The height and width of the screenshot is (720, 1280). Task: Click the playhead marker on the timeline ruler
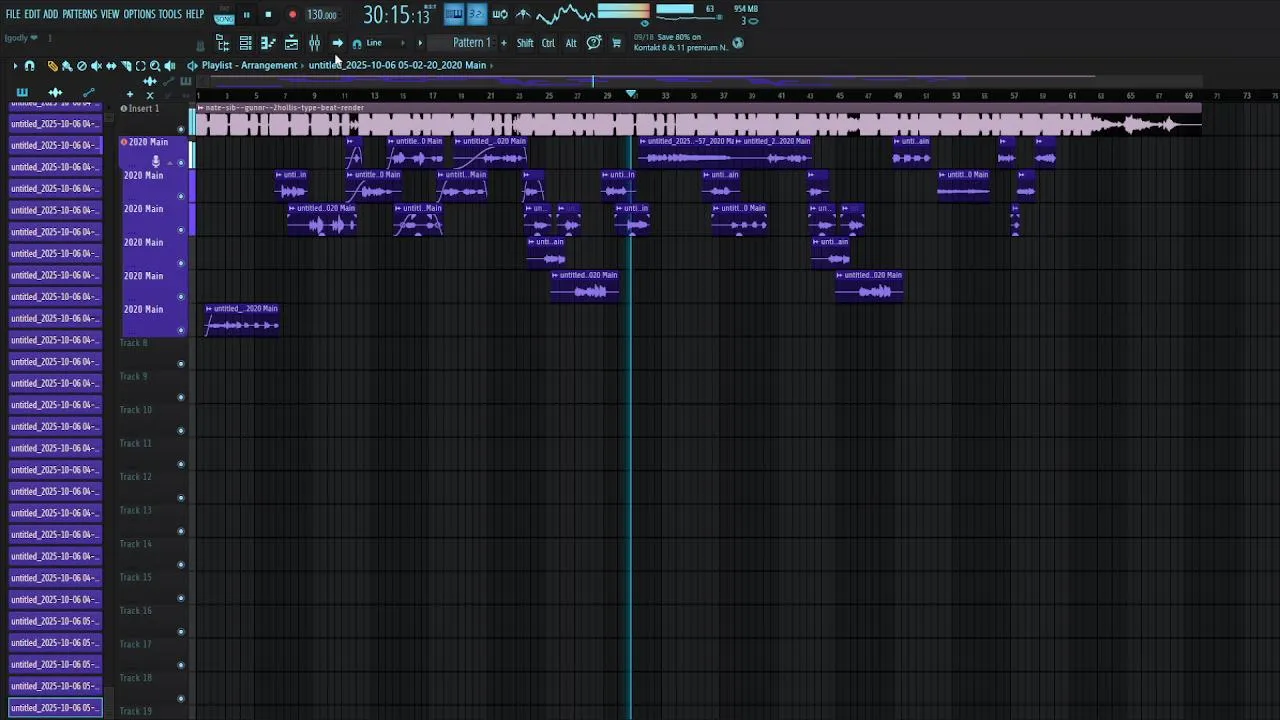tap(631, 94)
